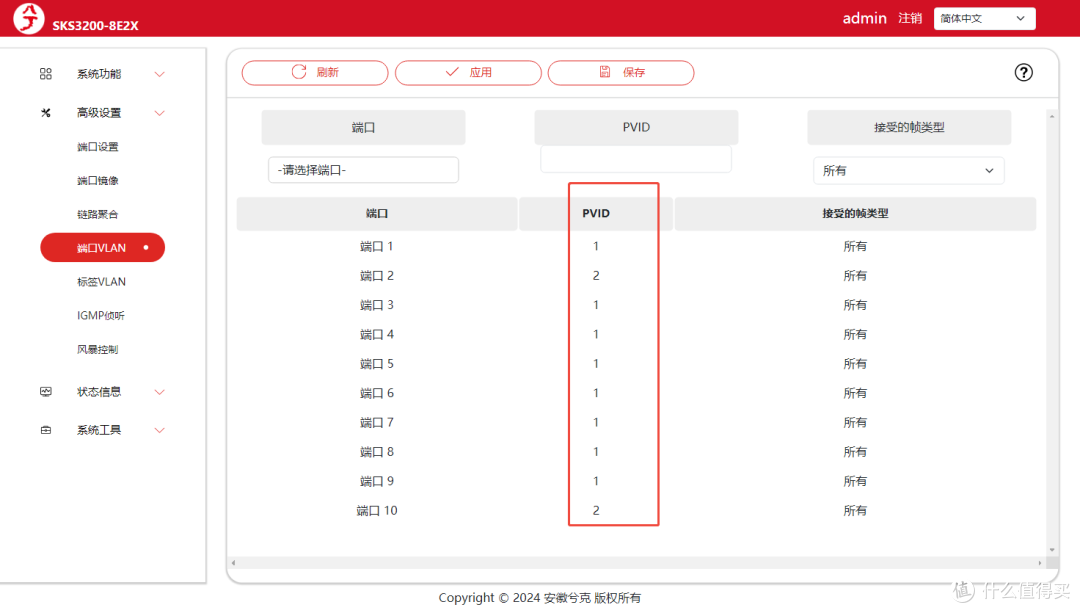The image size is (1080, 613).
Task: Select row 端口 7
Action: point(636,423)
